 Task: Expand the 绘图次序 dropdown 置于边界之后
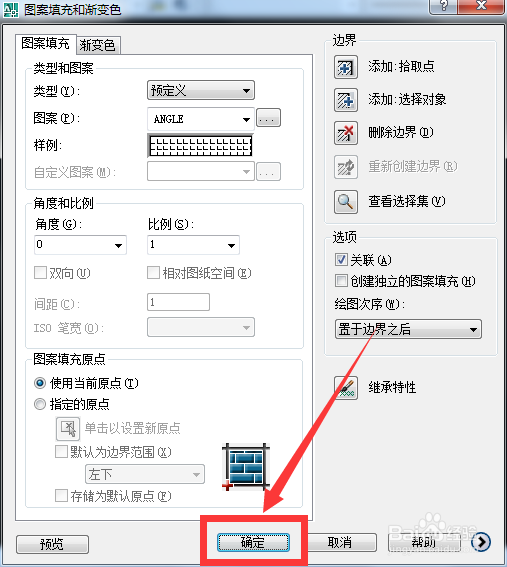[408, 329]
